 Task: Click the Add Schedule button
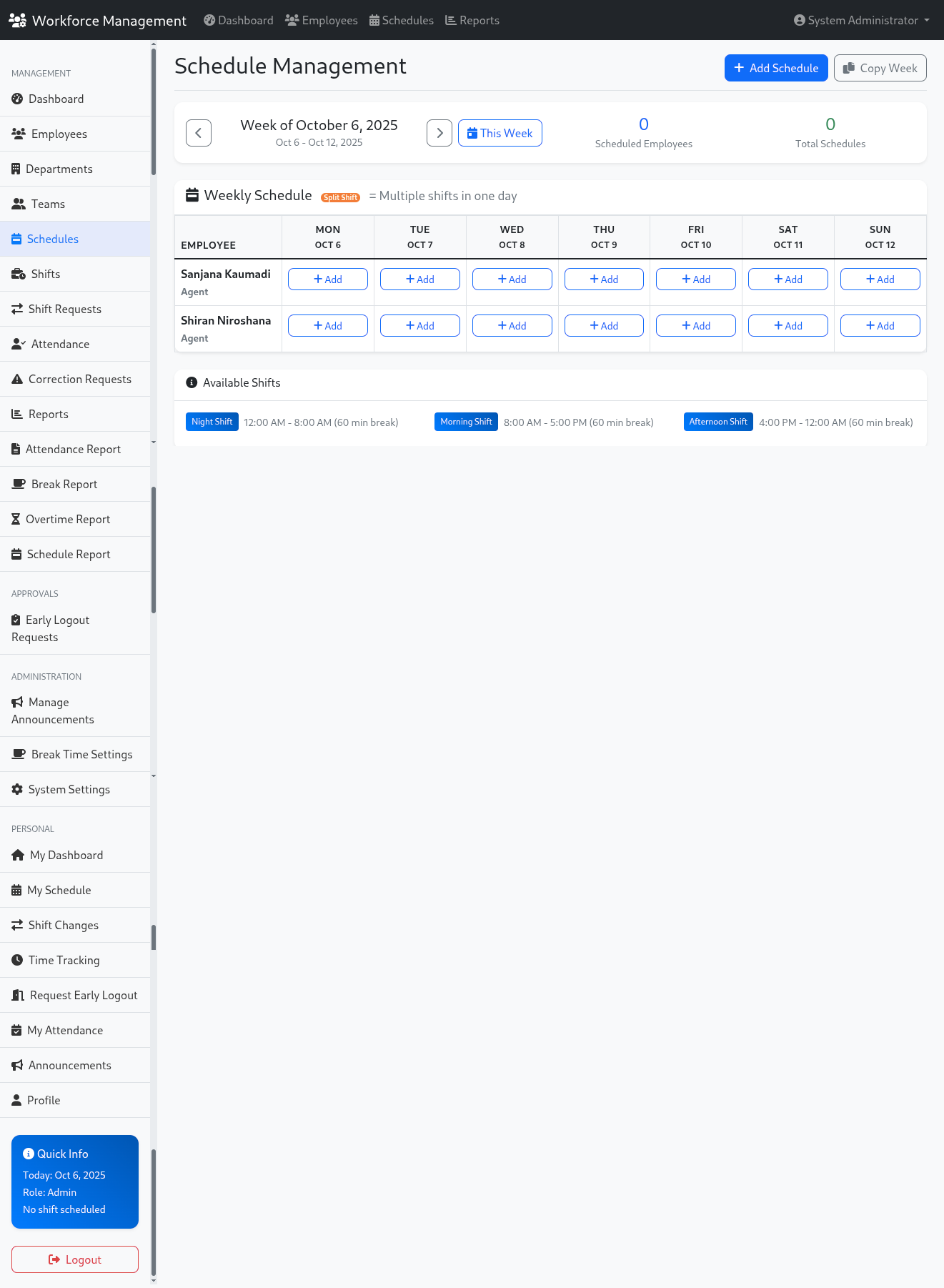coord(776,68)
